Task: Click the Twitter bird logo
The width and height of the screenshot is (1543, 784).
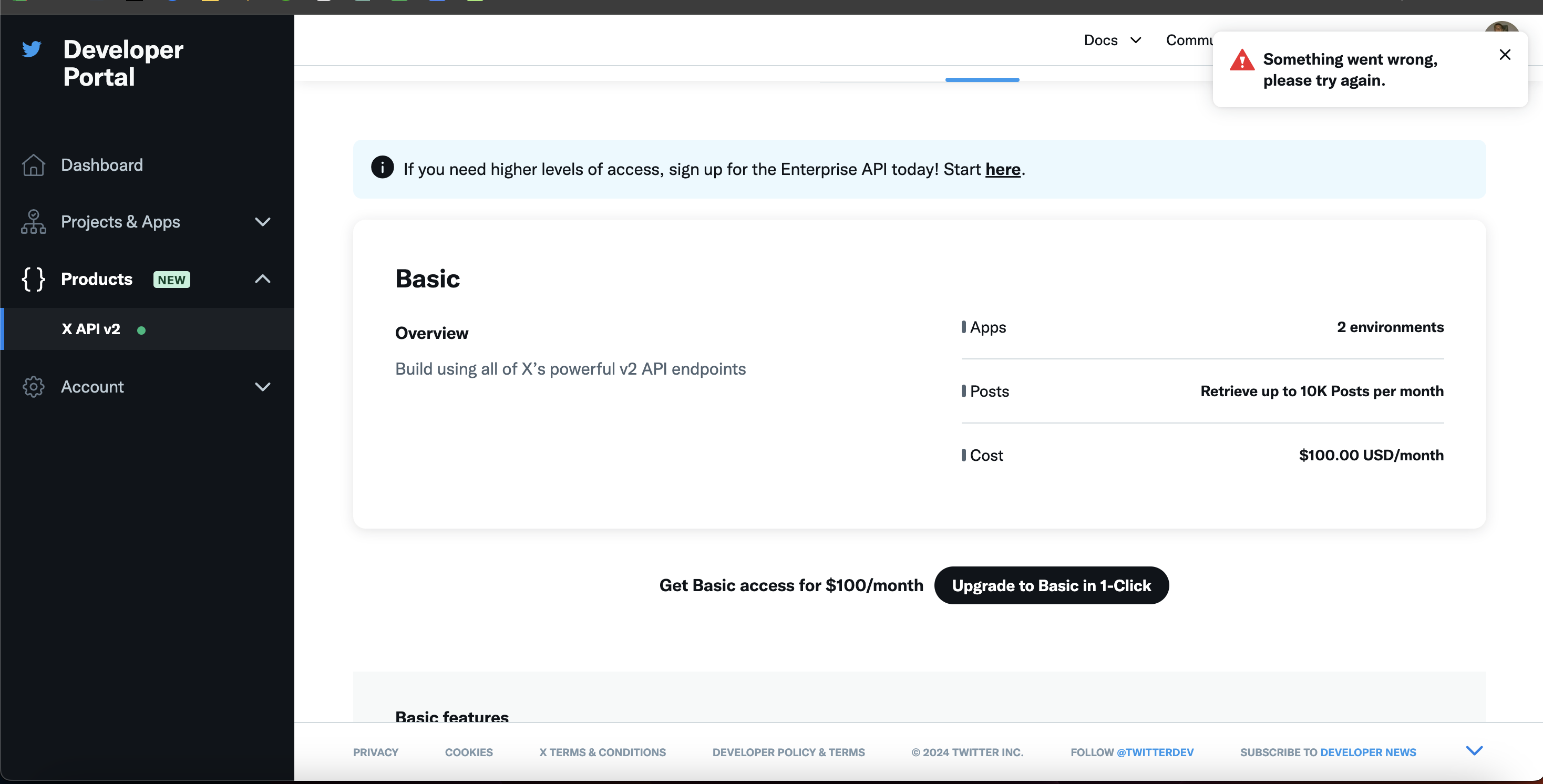Action: pos(32,49)
